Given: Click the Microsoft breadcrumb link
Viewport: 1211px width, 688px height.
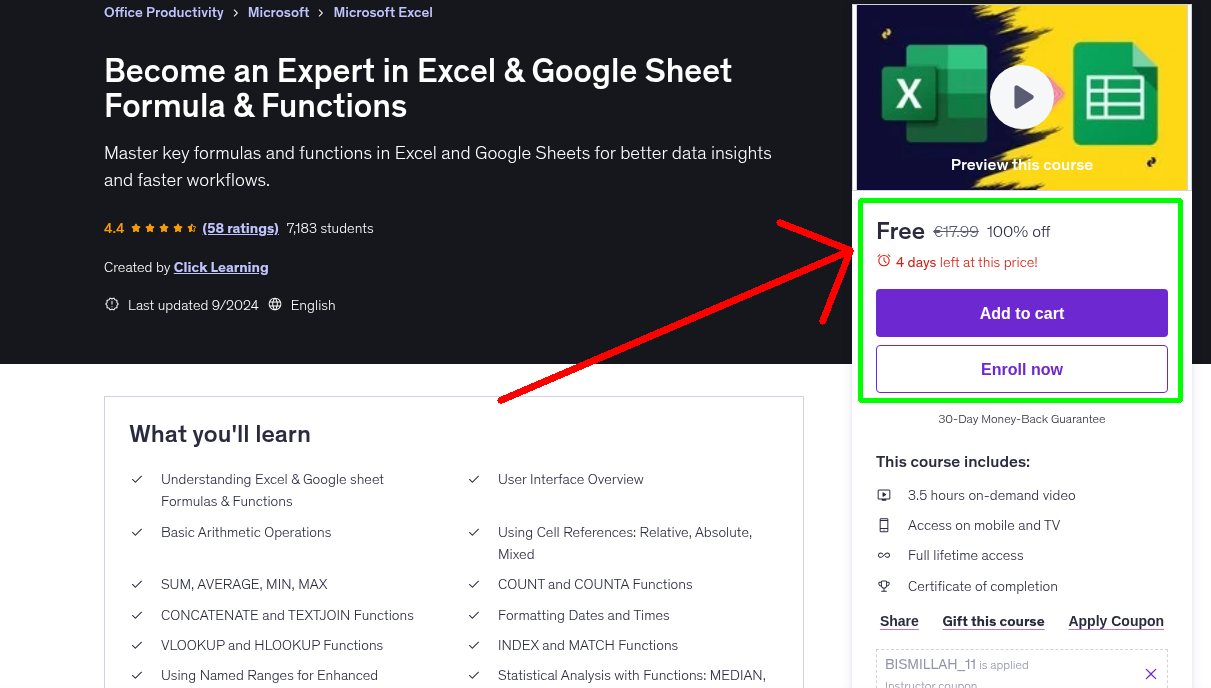Looking at the screenshot, I should [278, 12].
